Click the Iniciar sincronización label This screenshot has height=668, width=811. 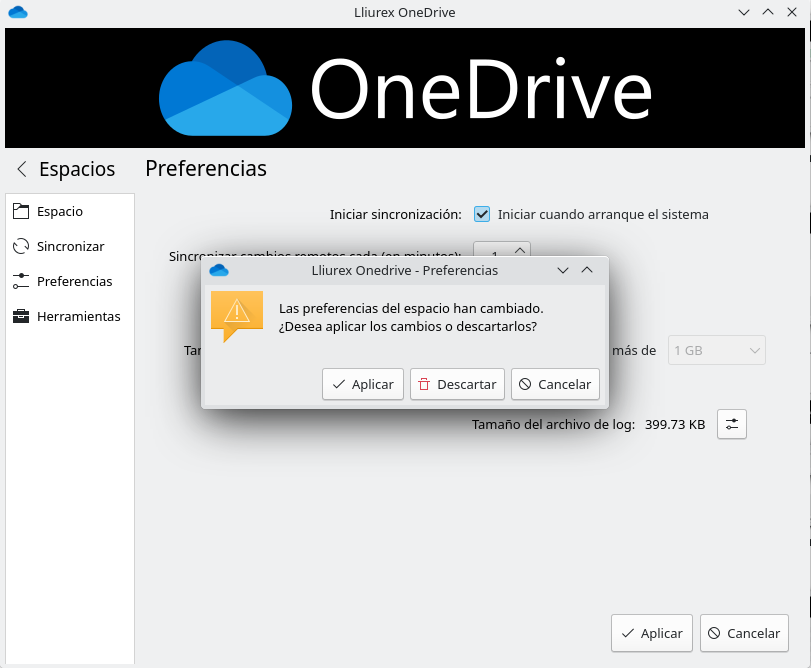tap(396, 215)
